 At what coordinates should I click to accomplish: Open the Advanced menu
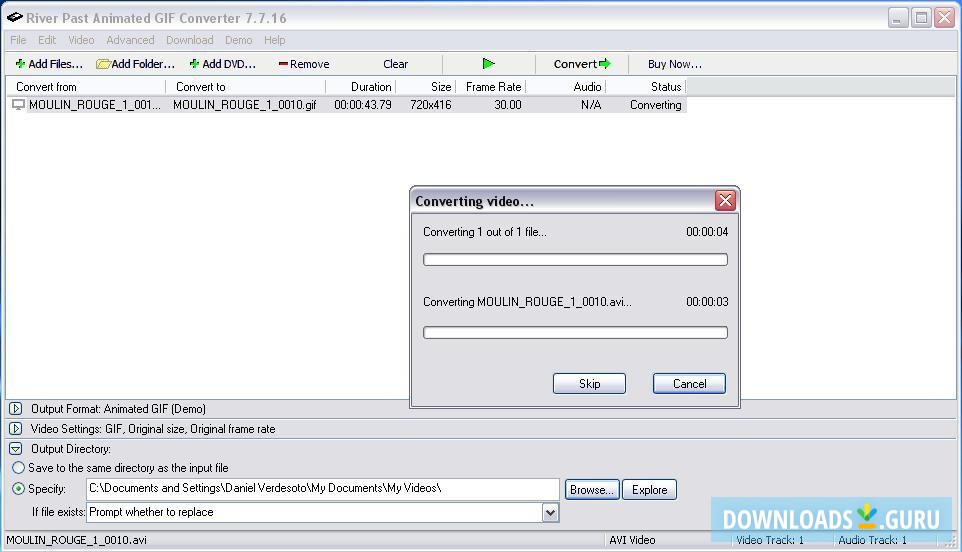(130, 40)
